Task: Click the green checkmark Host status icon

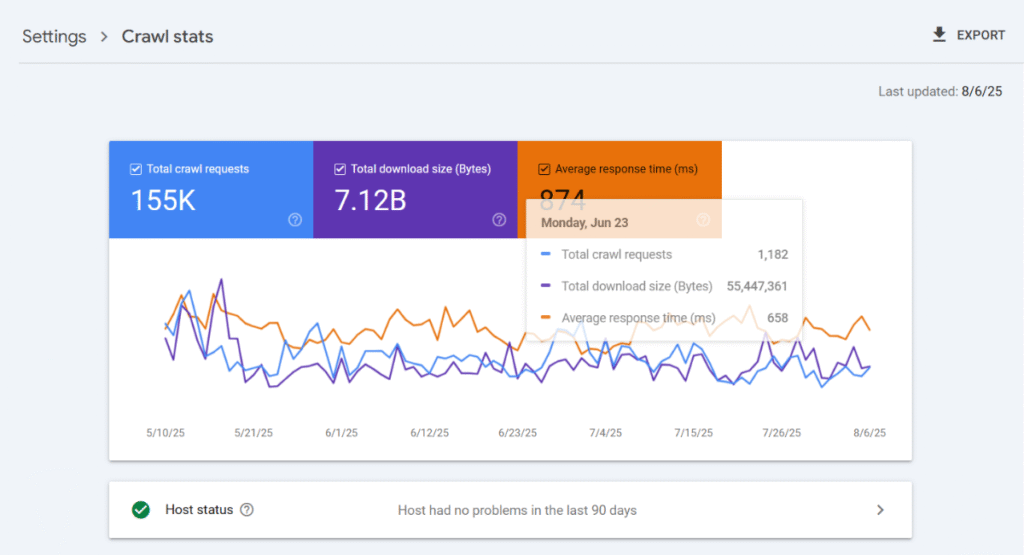Action: coord(141,510)
